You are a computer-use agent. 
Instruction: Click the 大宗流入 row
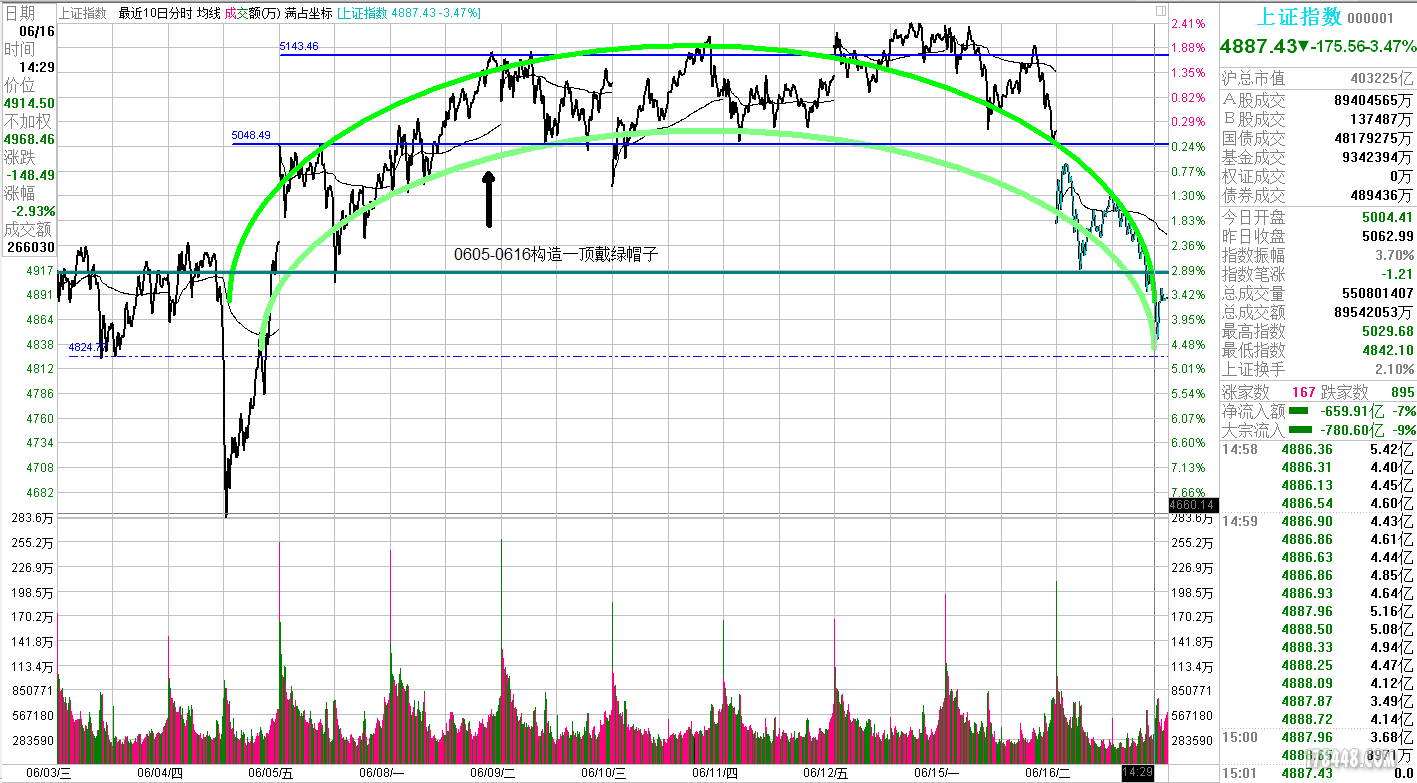coord(1318,430)
